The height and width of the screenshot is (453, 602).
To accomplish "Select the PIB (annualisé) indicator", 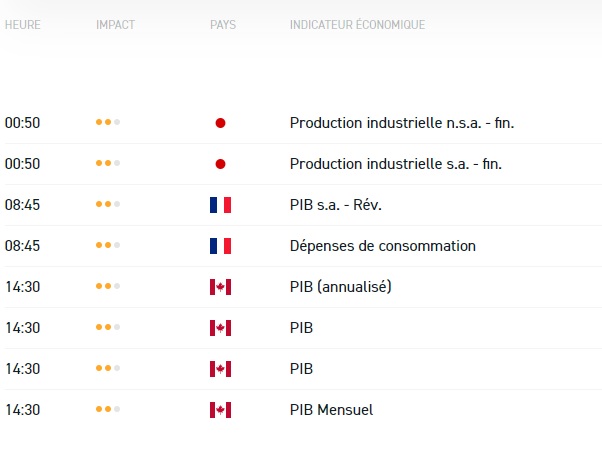I will tap(340, 287).
